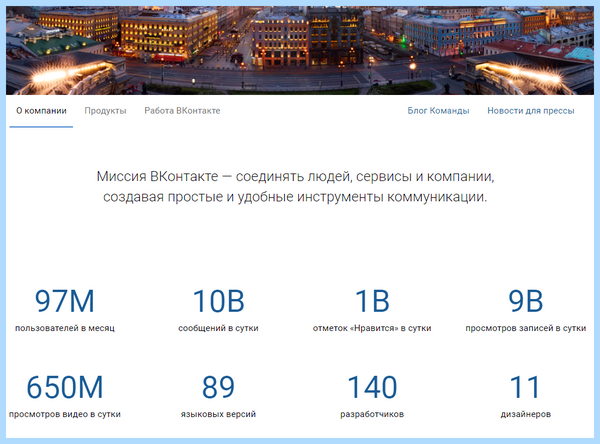Click the city panorama header image
The image size is (600, 444).
point(300,50)
